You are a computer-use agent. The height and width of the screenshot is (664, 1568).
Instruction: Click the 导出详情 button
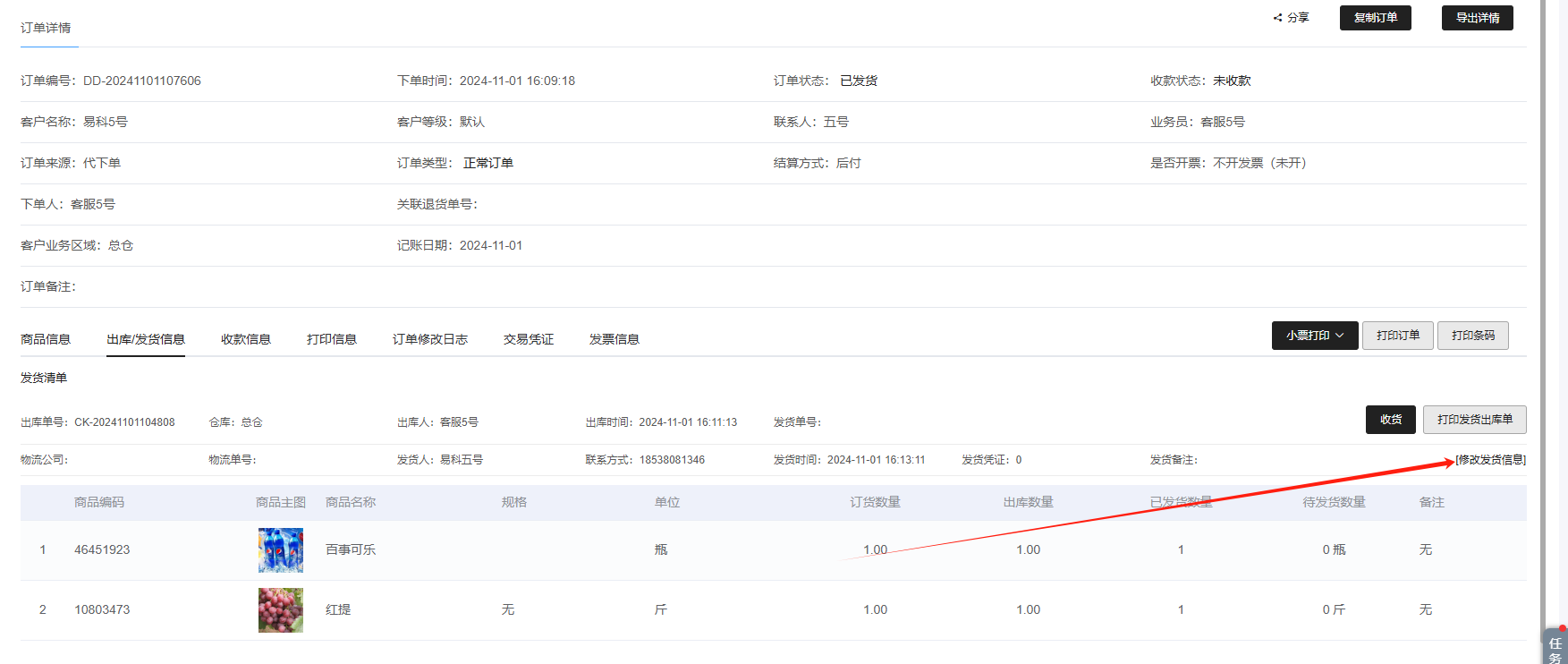pyautogui.click(x=1477, y=18)
